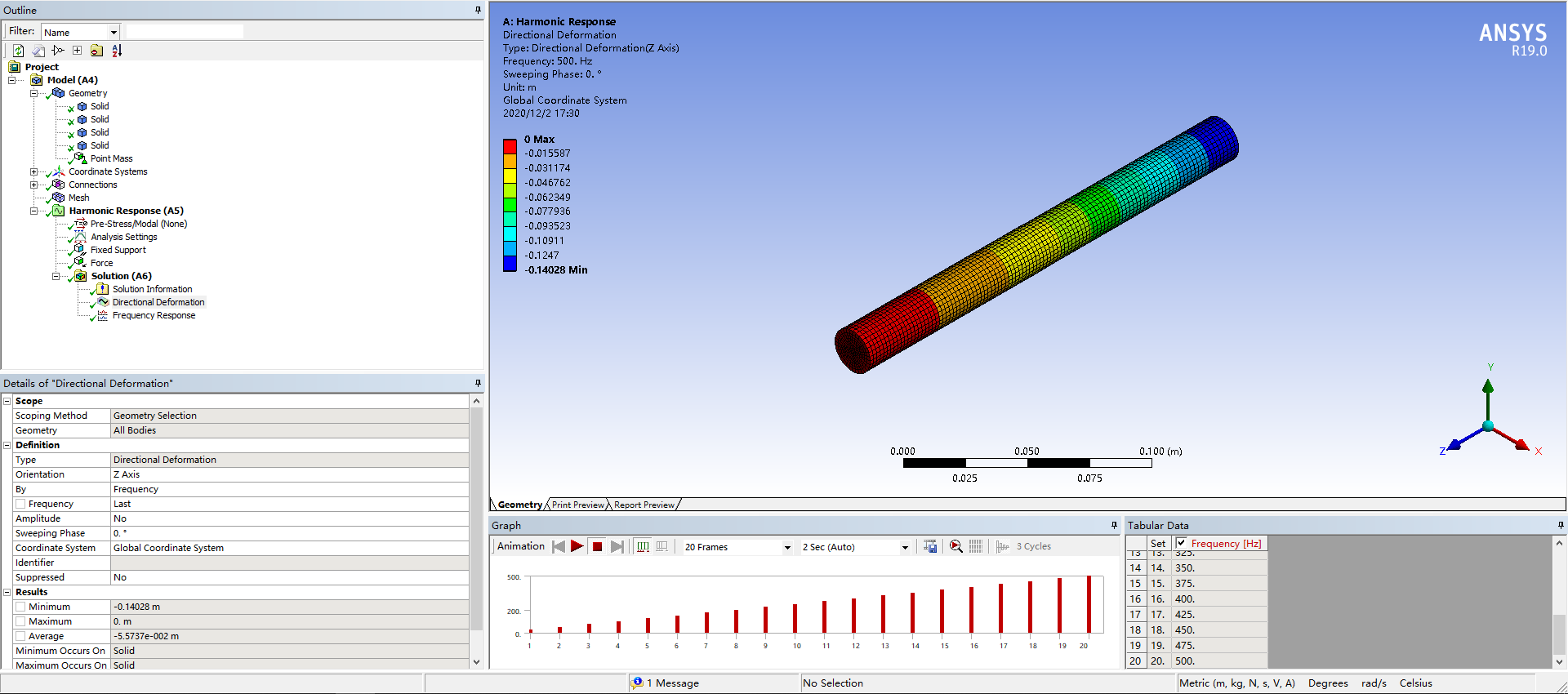Open the 20 Frames dropdown

tap(787, 547)
